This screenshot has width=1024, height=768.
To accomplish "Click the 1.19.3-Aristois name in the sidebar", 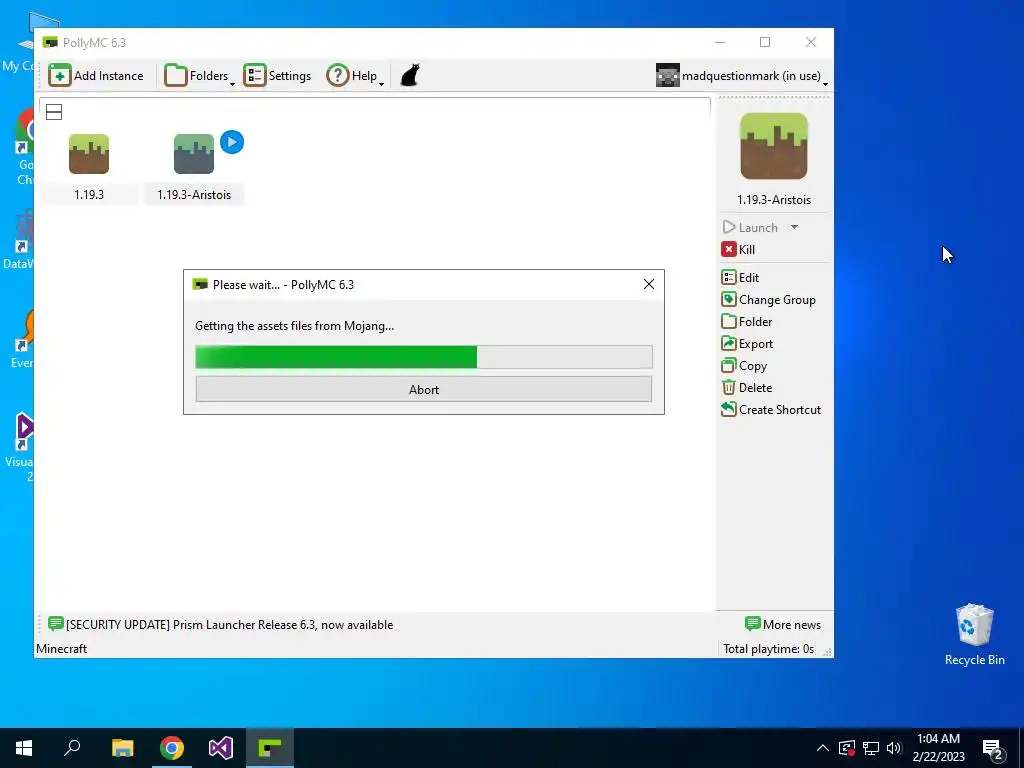I will pyautogui.click(x=774, y=200).
